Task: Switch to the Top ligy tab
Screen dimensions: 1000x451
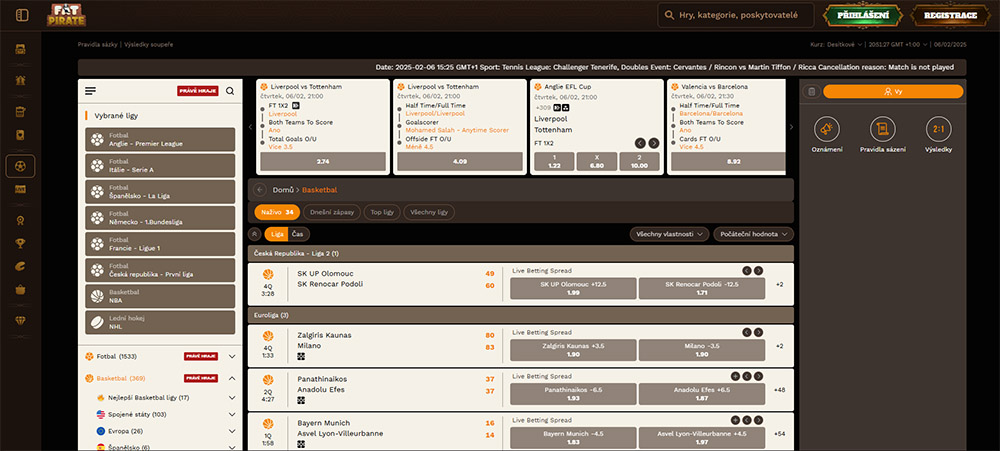Action: [382, 212]
